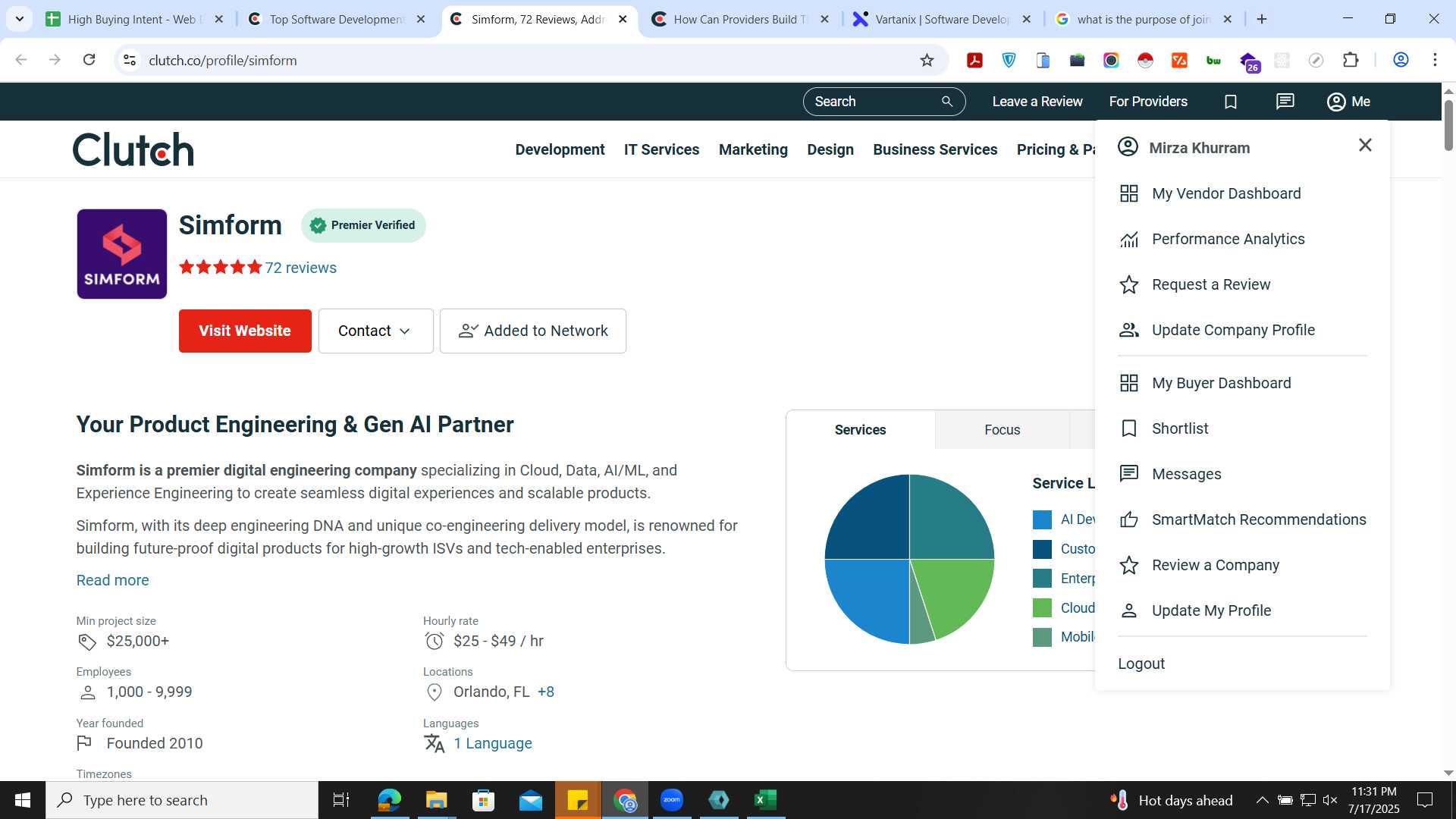Go to Shortlist in account menu

tap(1179, 428)
